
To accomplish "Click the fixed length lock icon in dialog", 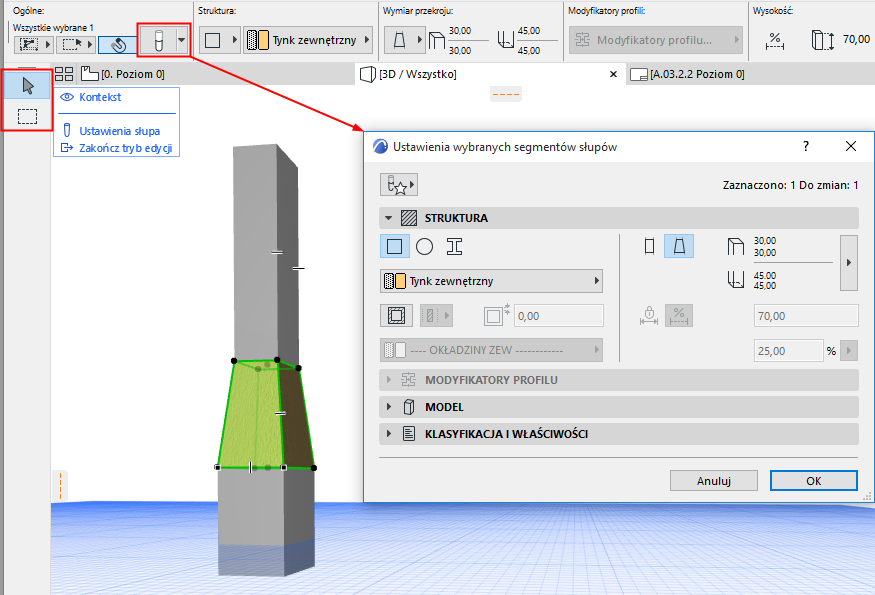I will tap(649, 315).
